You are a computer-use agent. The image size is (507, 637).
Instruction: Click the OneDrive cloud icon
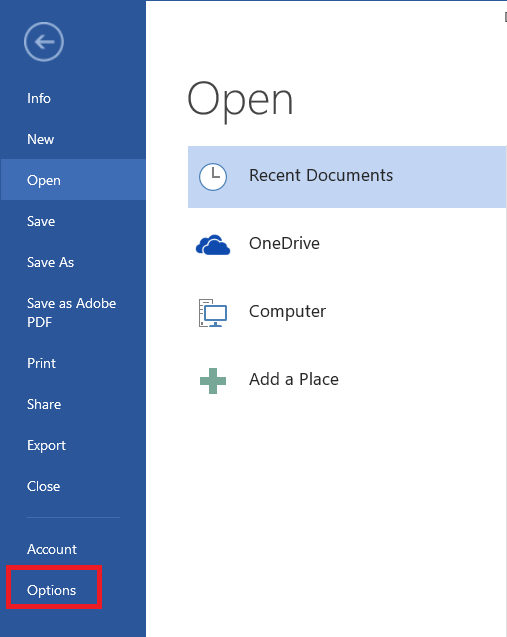[x=213, y=245]
